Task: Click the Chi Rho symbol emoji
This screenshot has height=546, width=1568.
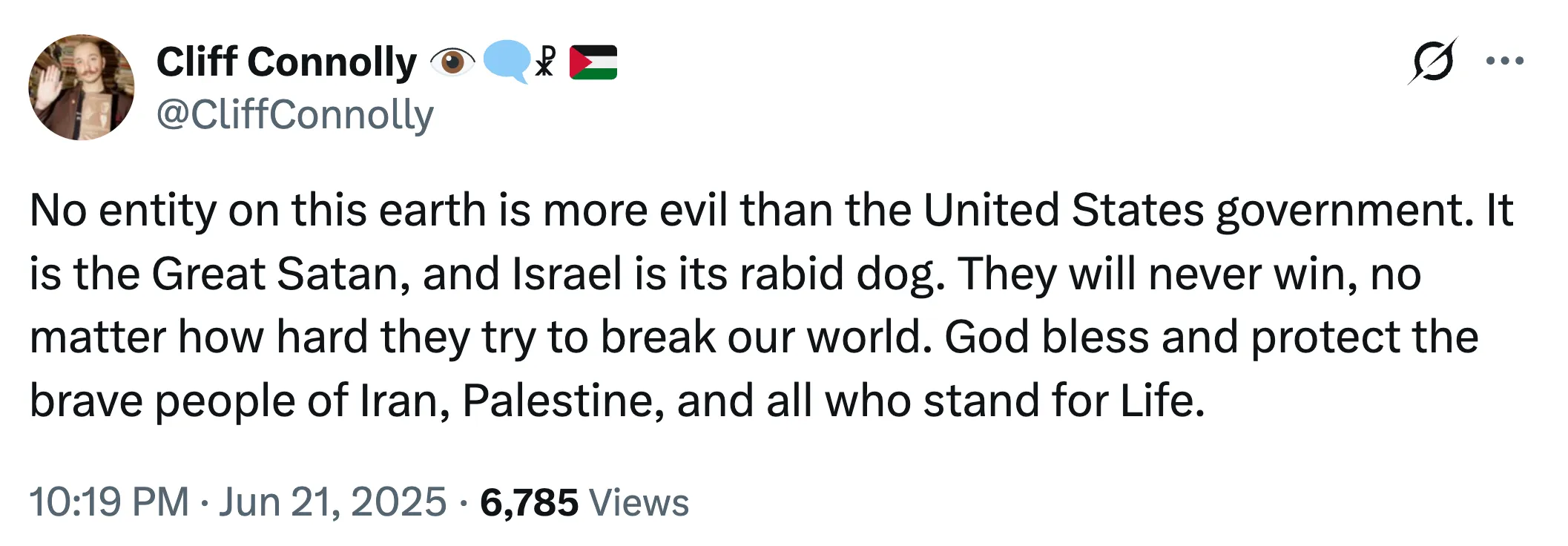Action: point(545,62)
